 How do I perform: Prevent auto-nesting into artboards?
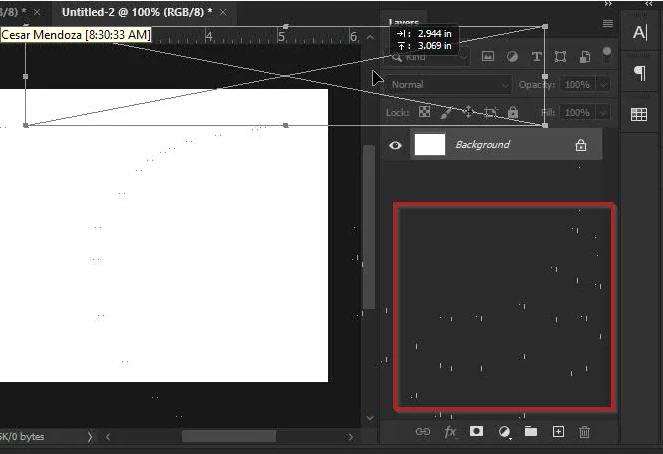tap(490, 112)
